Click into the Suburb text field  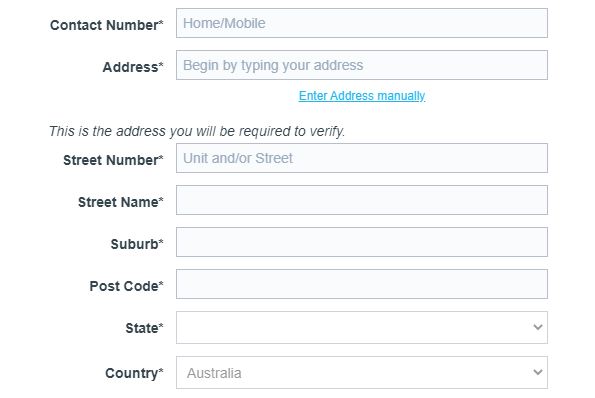click(x=362, y=242)
